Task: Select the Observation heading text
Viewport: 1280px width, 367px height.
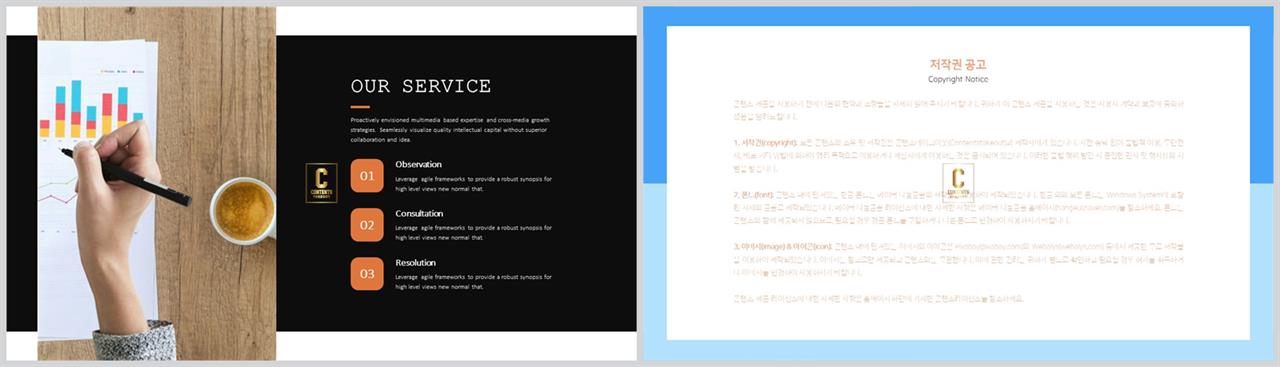Action: pos(418,164)
